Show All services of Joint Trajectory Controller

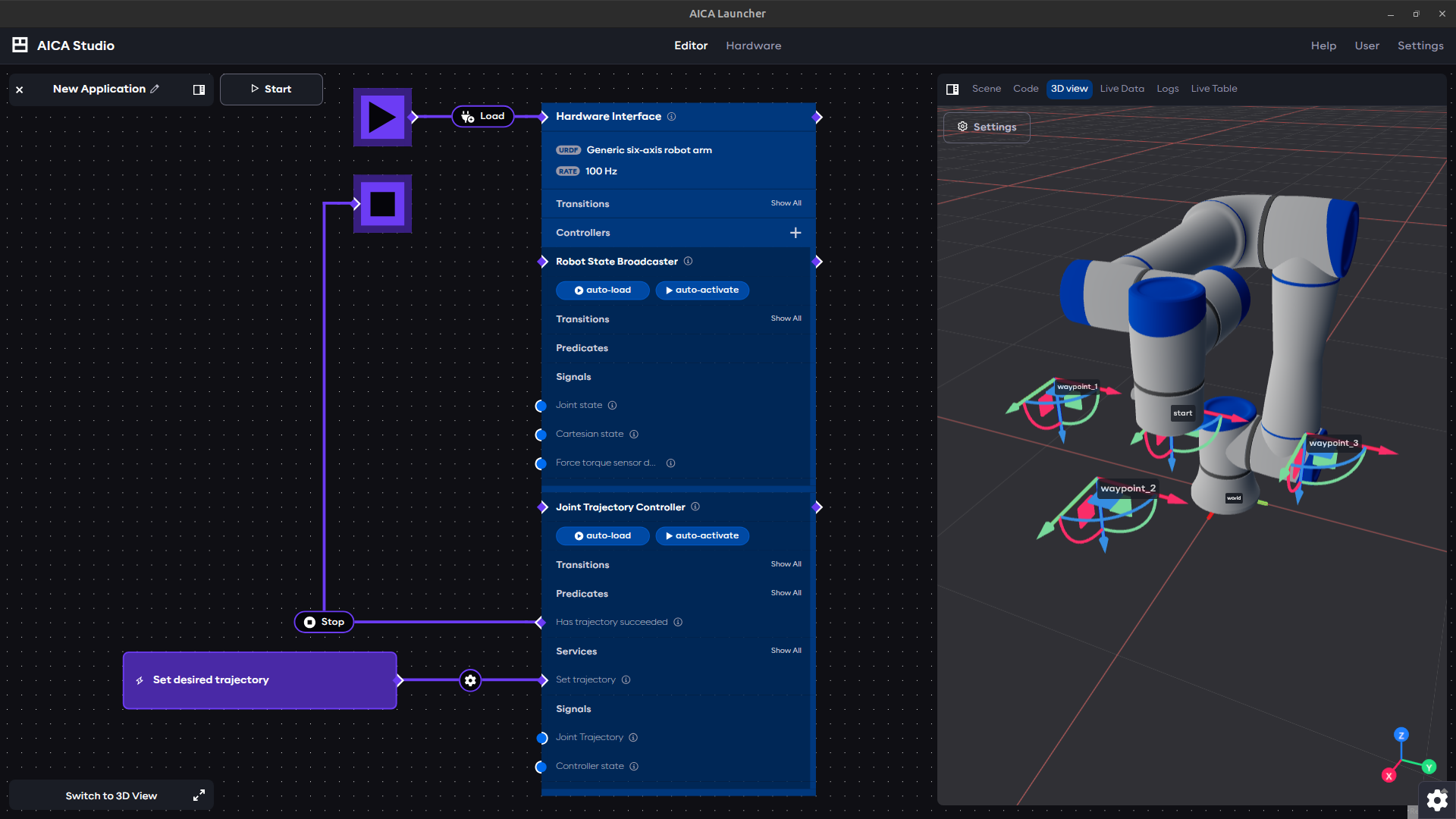786,650
